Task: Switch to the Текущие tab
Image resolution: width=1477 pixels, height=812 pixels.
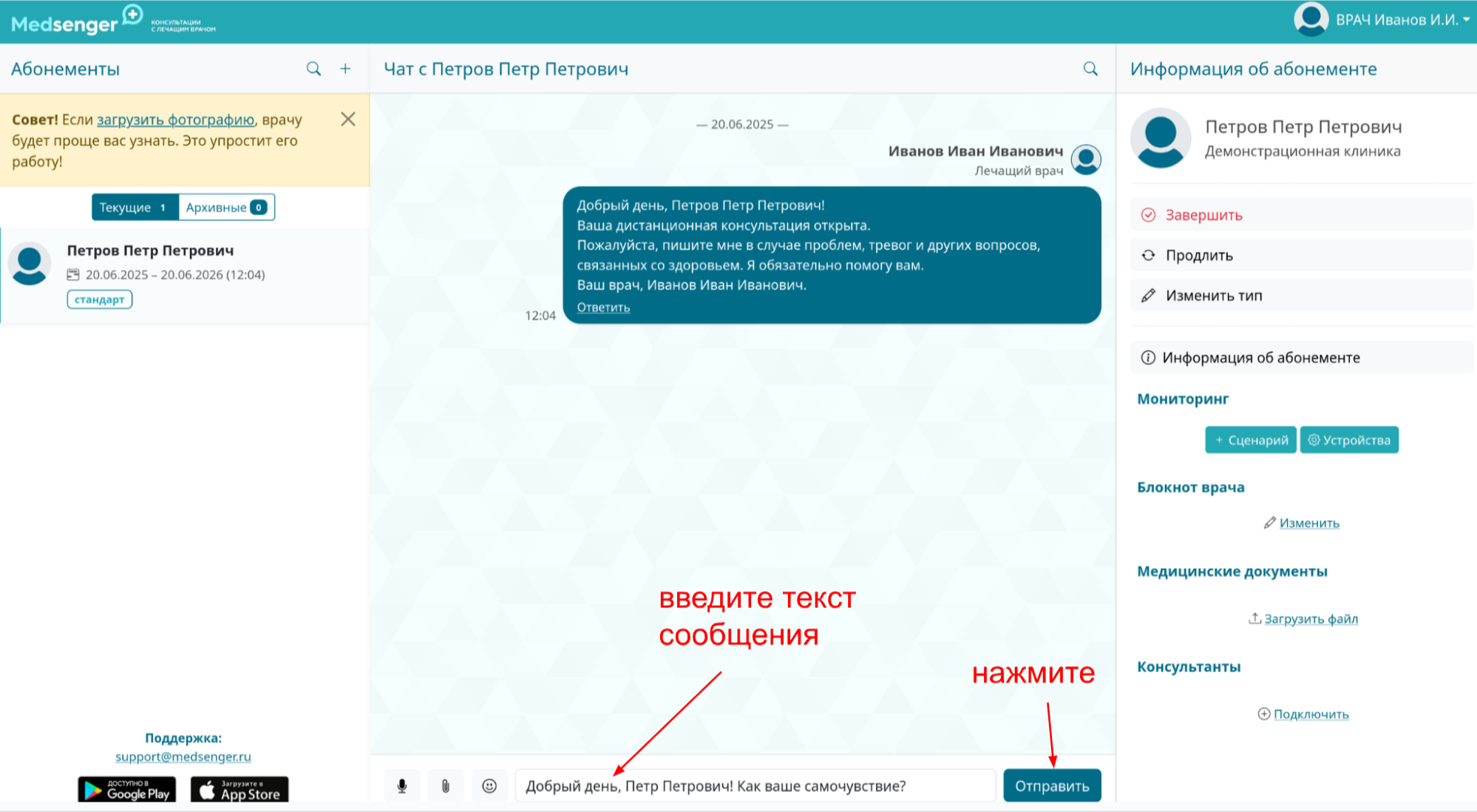Action: [x=135, y=208]
